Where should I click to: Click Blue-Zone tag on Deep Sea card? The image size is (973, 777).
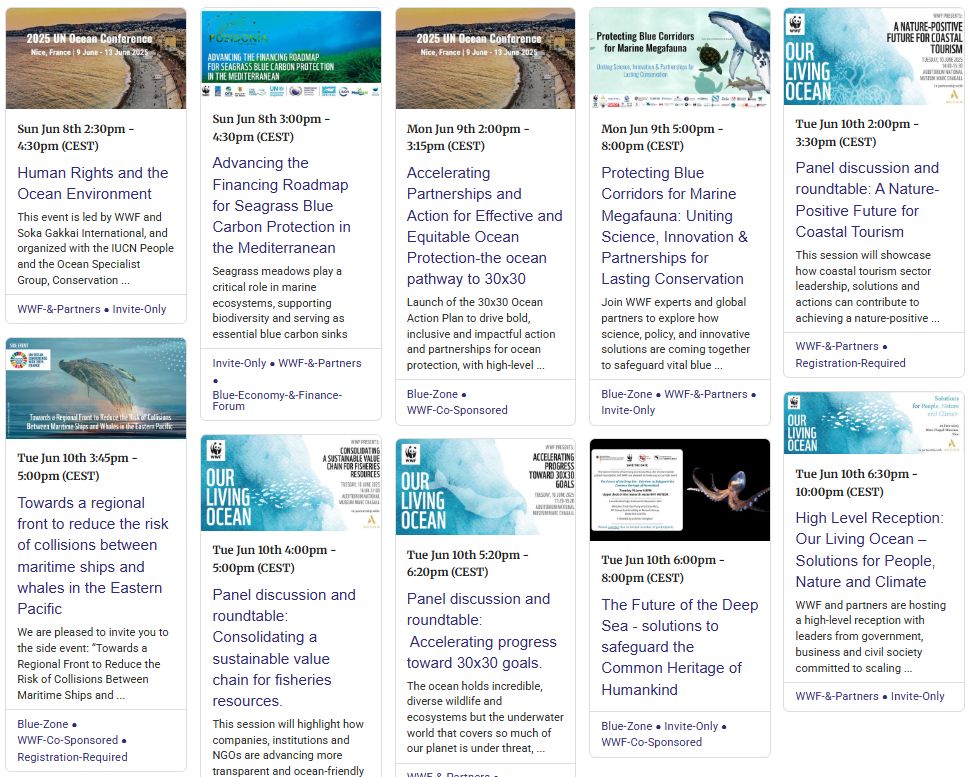click(626, 726)
